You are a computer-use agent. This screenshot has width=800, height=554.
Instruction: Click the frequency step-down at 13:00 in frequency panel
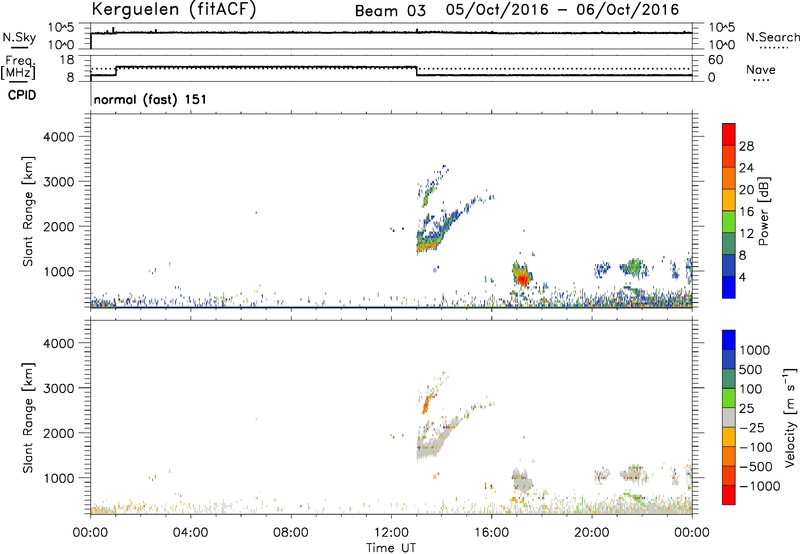[417, 71]
